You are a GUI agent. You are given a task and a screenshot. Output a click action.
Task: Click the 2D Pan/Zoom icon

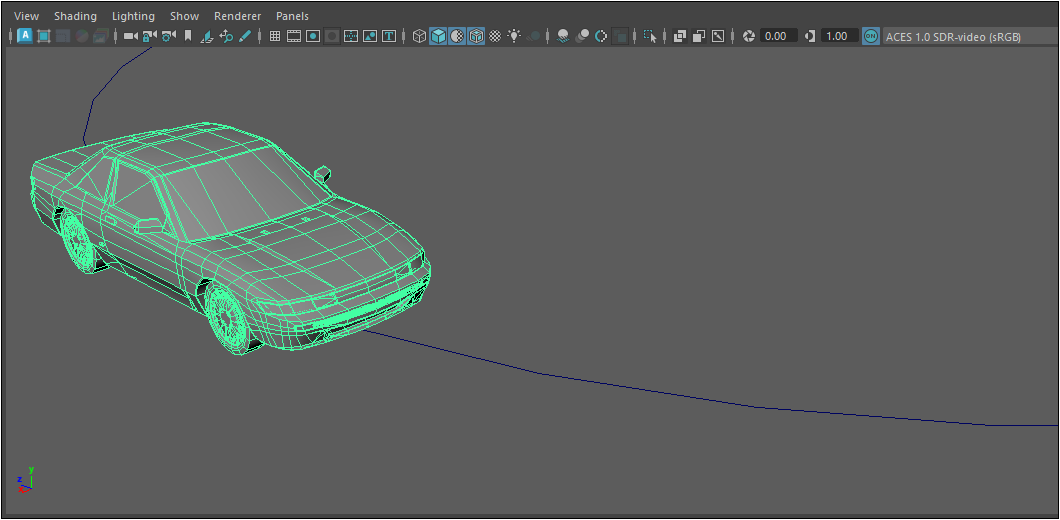point(226,36)
